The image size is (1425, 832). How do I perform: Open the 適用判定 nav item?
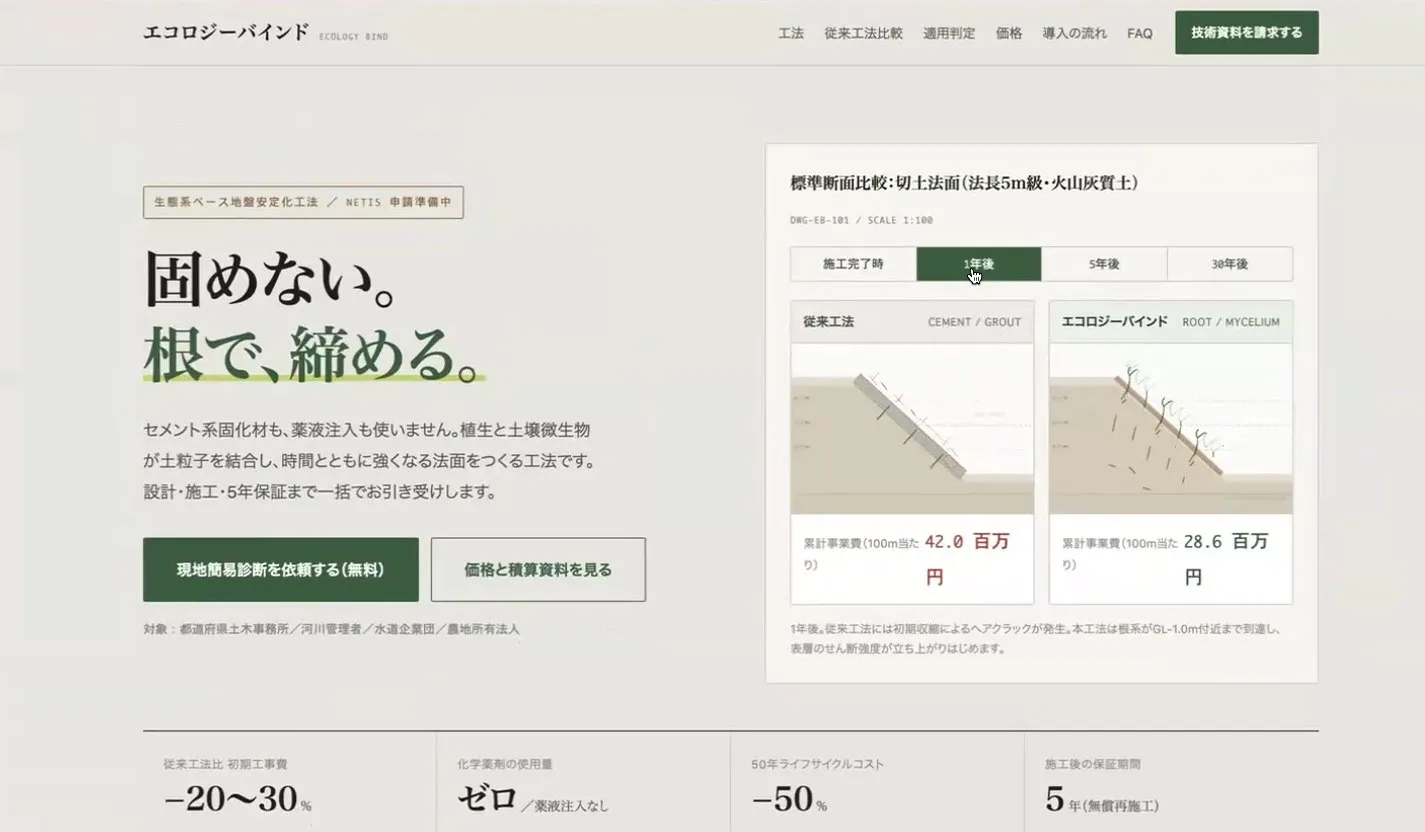click(949, 33)
